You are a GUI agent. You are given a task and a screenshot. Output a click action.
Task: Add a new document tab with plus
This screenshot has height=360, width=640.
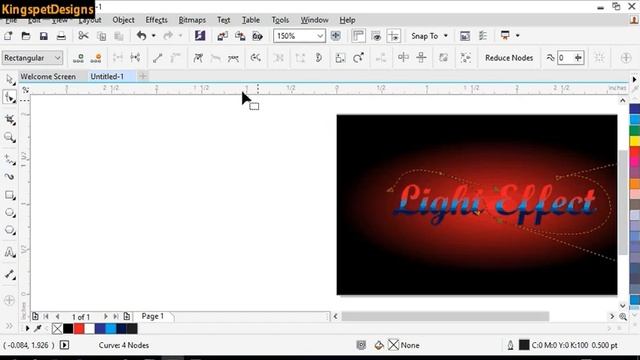pyautogui.click(x=143, y=76)
